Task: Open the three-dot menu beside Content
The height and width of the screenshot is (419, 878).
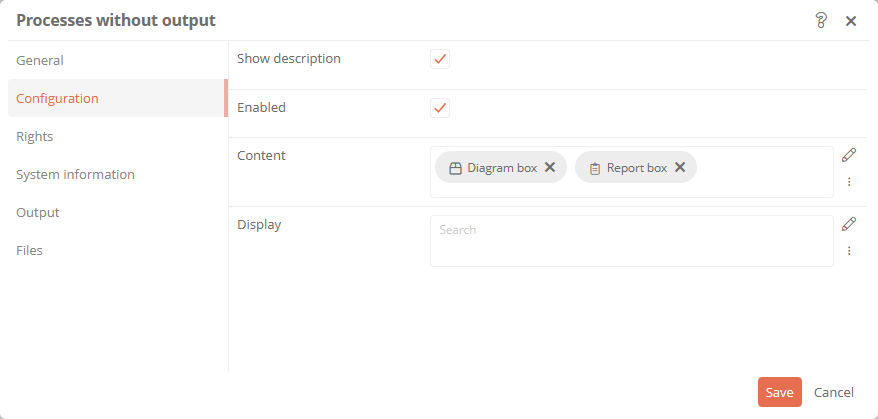Action: [x=849, y=182]
